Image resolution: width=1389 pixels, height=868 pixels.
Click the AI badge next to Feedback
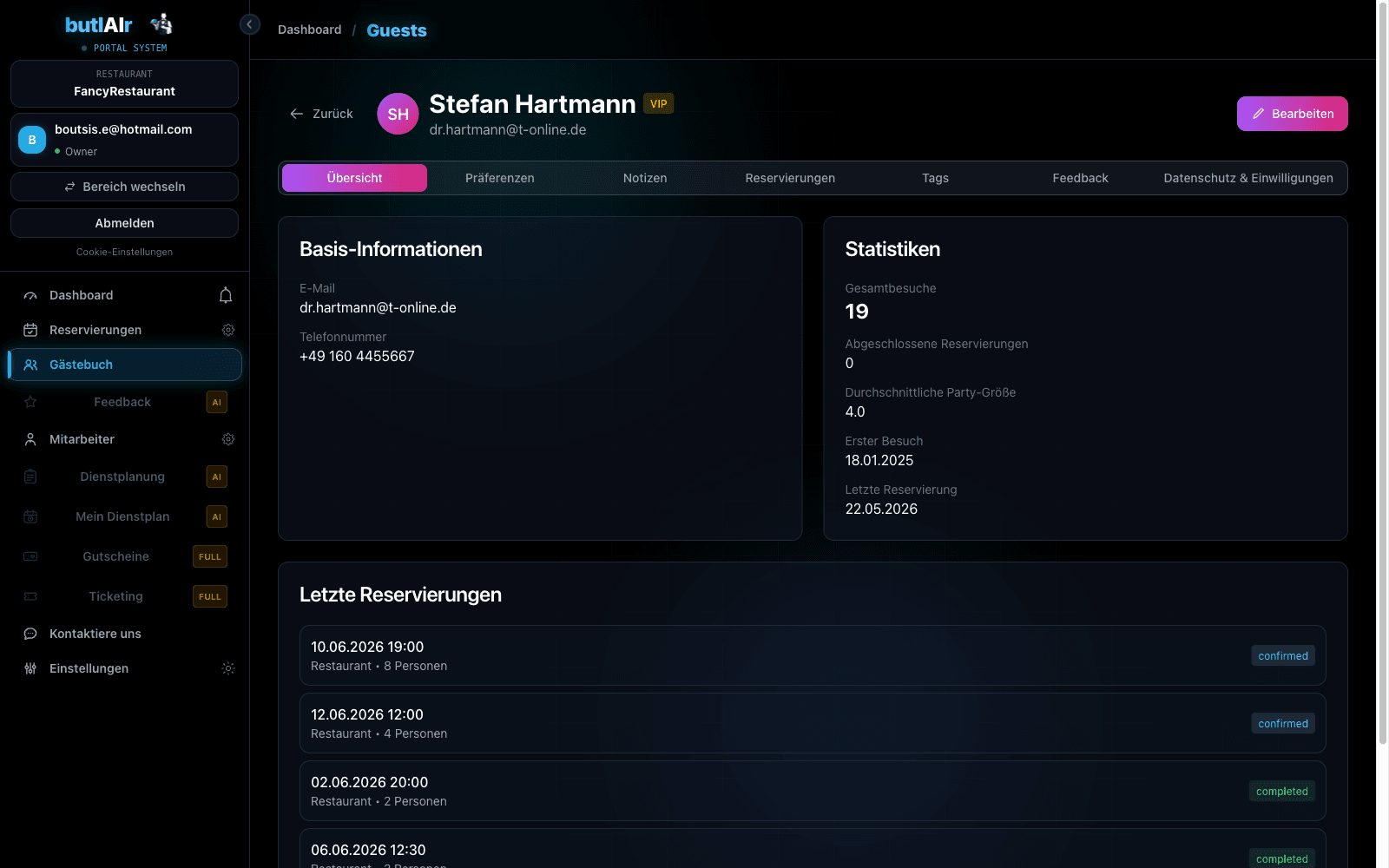click(x=217, y=402)
